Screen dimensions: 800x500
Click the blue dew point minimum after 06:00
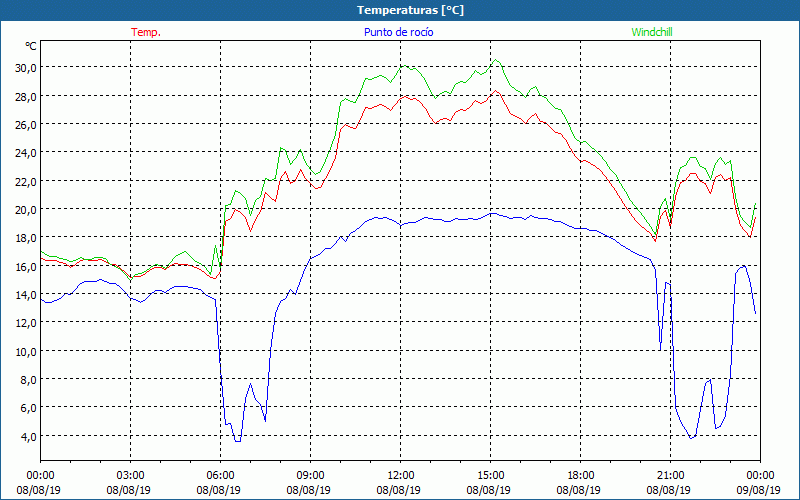coord(238,441)
